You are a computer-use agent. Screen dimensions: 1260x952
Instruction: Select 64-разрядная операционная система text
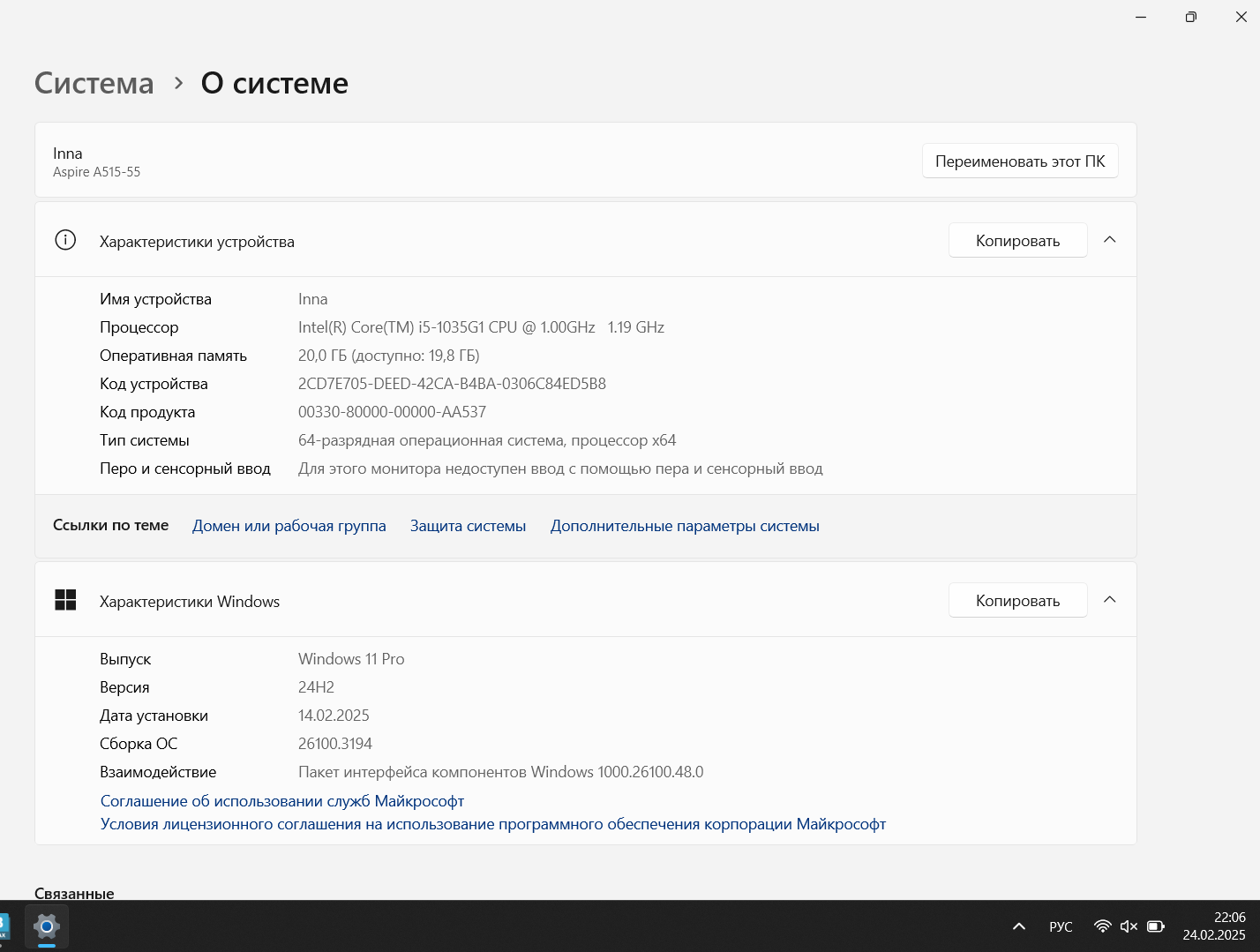487,440
